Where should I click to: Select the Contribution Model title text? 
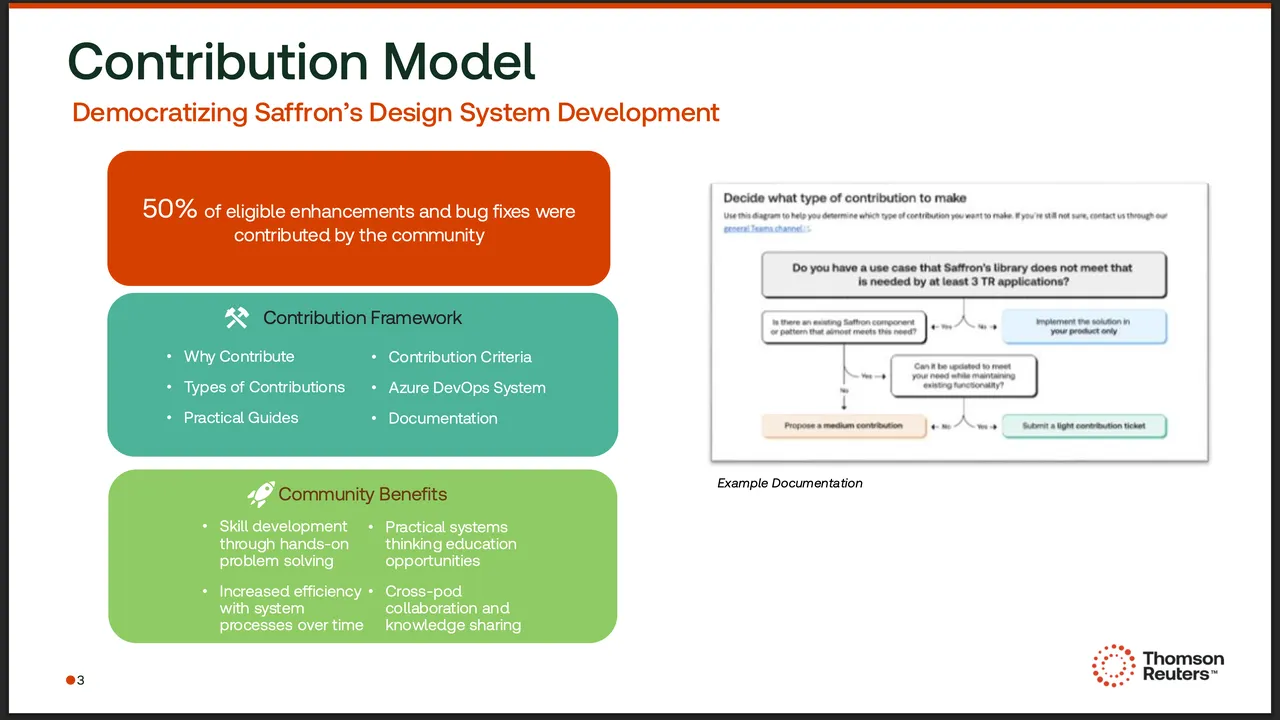[301, 61]
